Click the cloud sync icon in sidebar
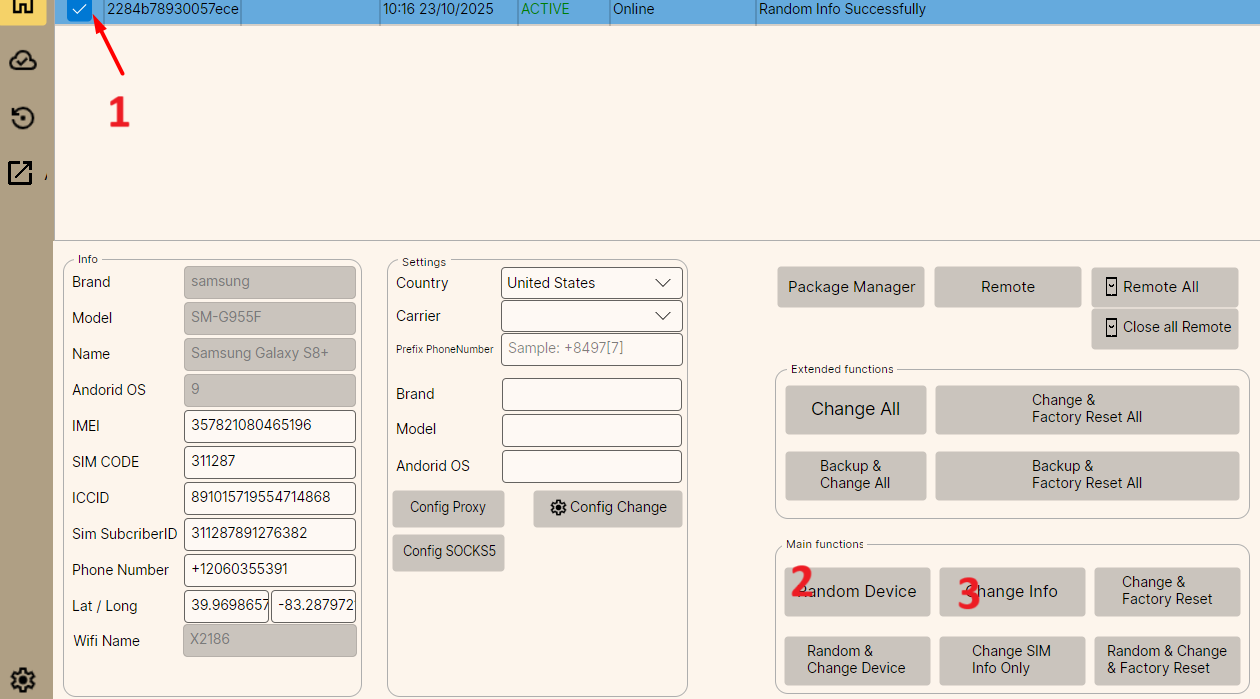The height and width of the screenshot is (699, 1260). pos(23,62)
